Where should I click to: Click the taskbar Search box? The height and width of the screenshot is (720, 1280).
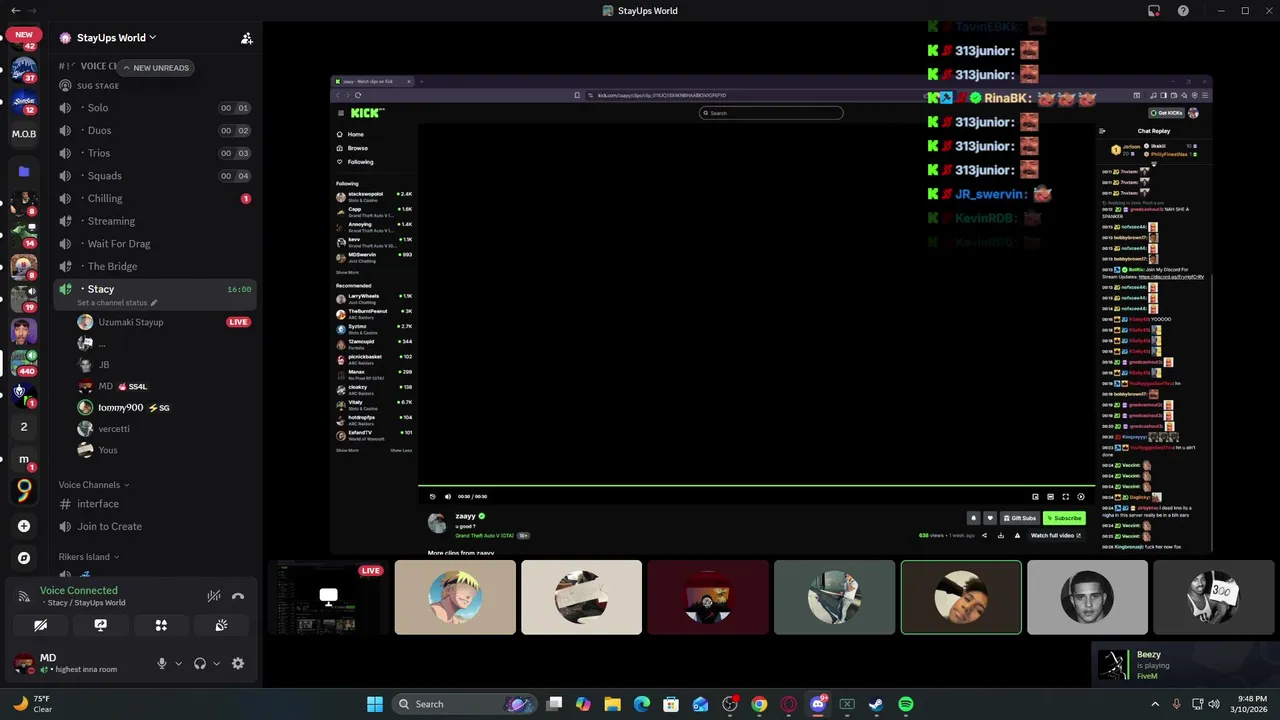click(465, 704)
